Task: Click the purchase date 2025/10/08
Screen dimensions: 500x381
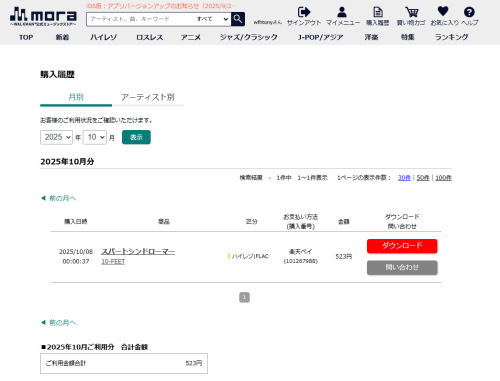Action: click(76, 252)
